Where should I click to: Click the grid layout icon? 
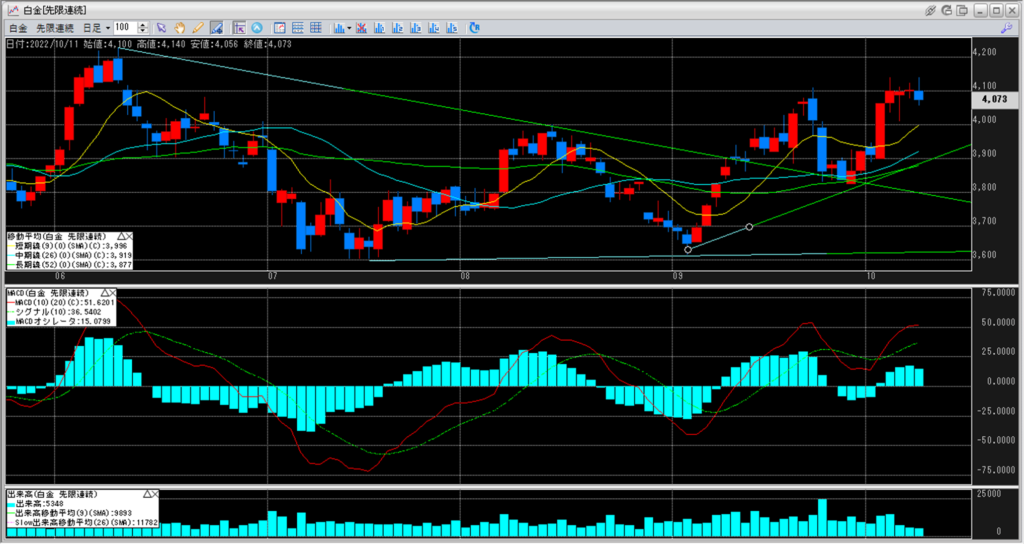tap(316, 28)
